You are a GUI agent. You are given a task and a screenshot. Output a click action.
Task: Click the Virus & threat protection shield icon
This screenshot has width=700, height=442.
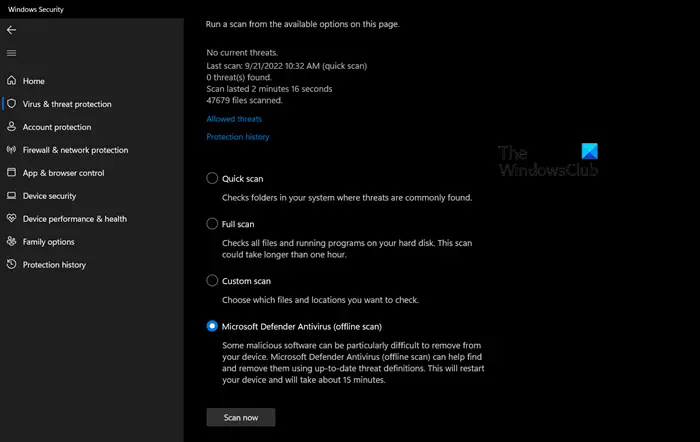click(12, 104)
